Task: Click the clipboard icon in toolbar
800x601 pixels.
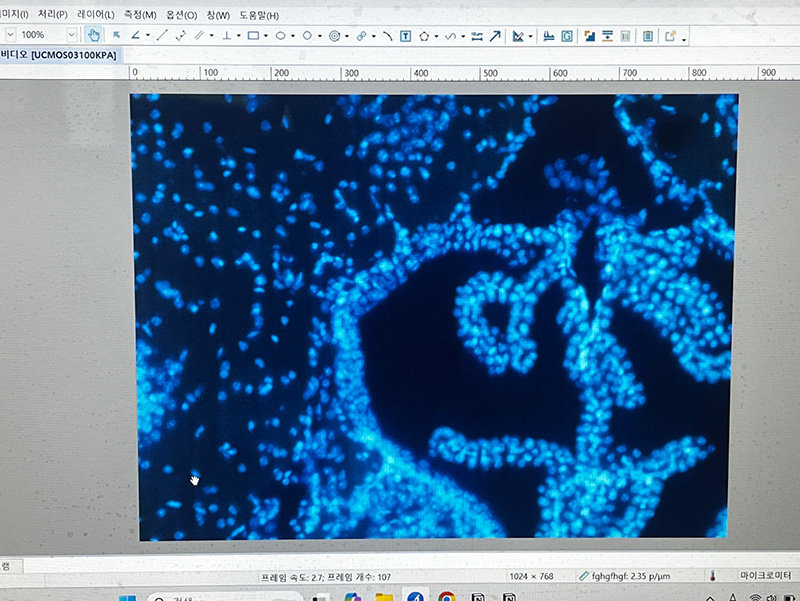Action: click(x=648, y=35)
